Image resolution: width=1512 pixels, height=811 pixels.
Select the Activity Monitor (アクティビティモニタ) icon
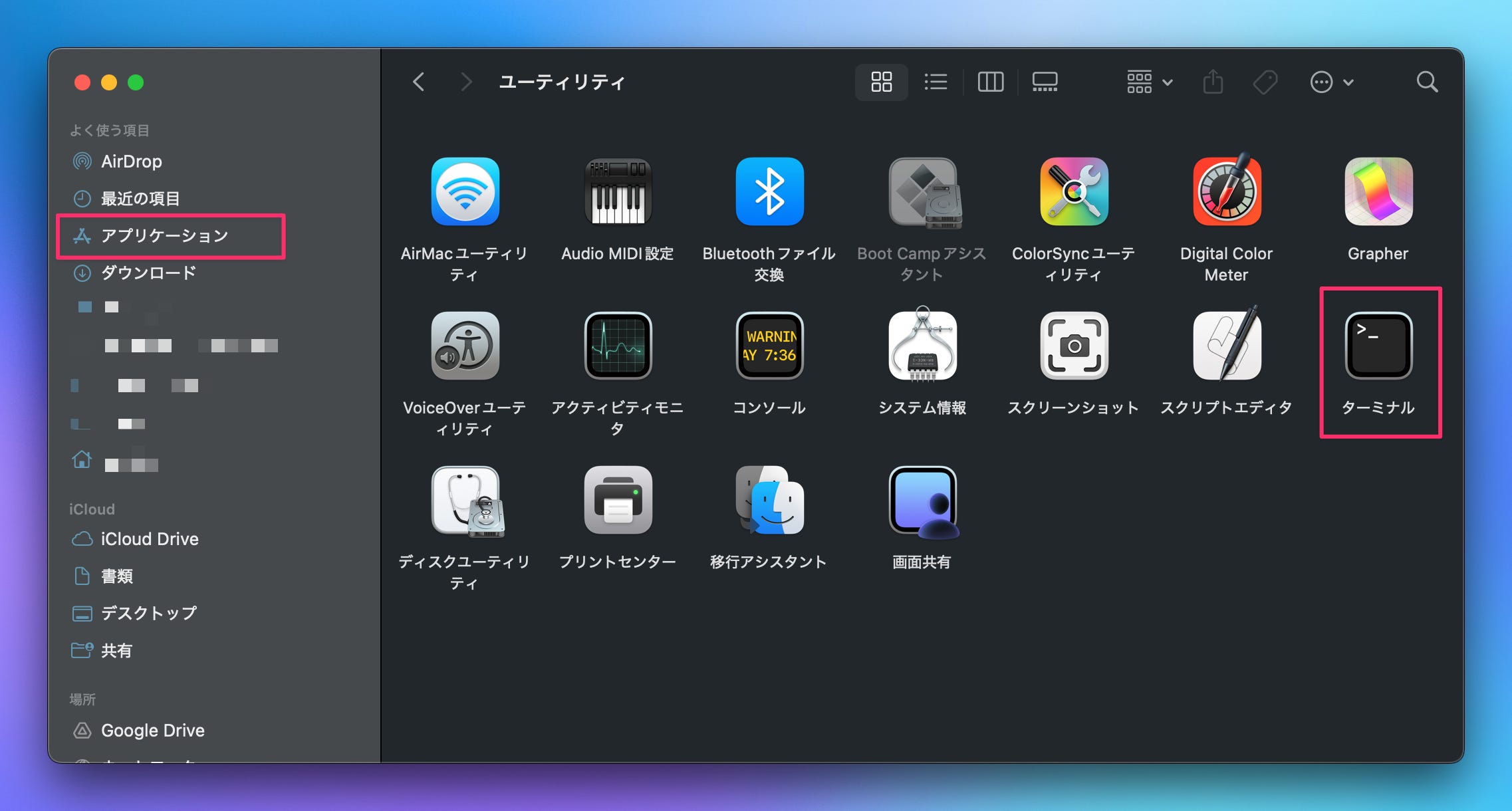(618, 346)
